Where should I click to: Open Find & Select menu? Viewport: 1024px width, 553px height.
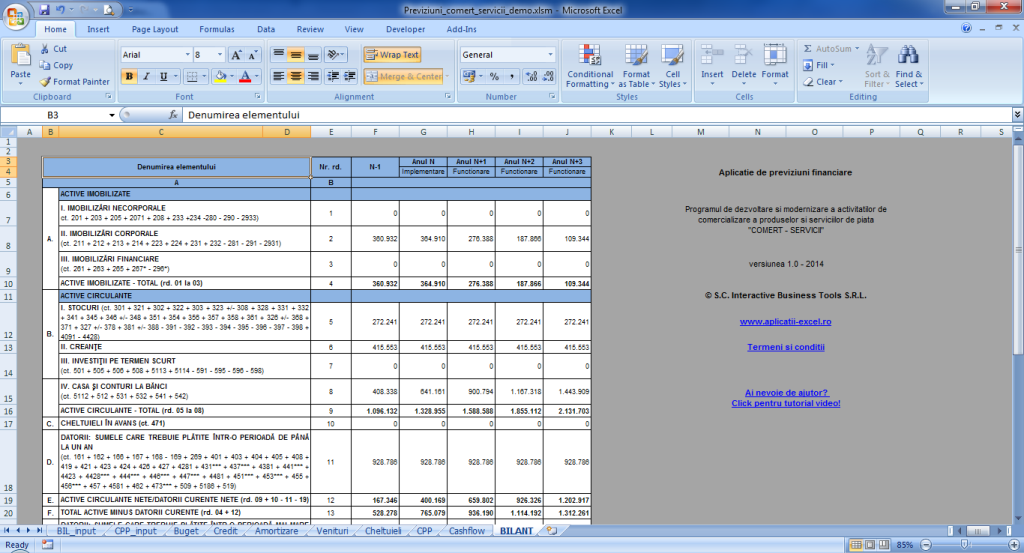click(x=908, y=66)
